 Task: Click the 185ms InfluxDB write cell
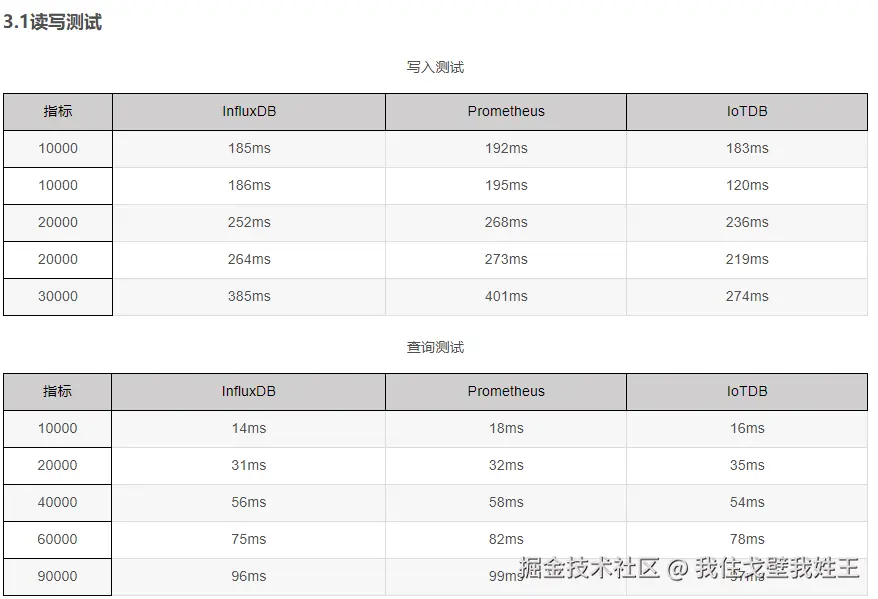[x=249, y=148]
